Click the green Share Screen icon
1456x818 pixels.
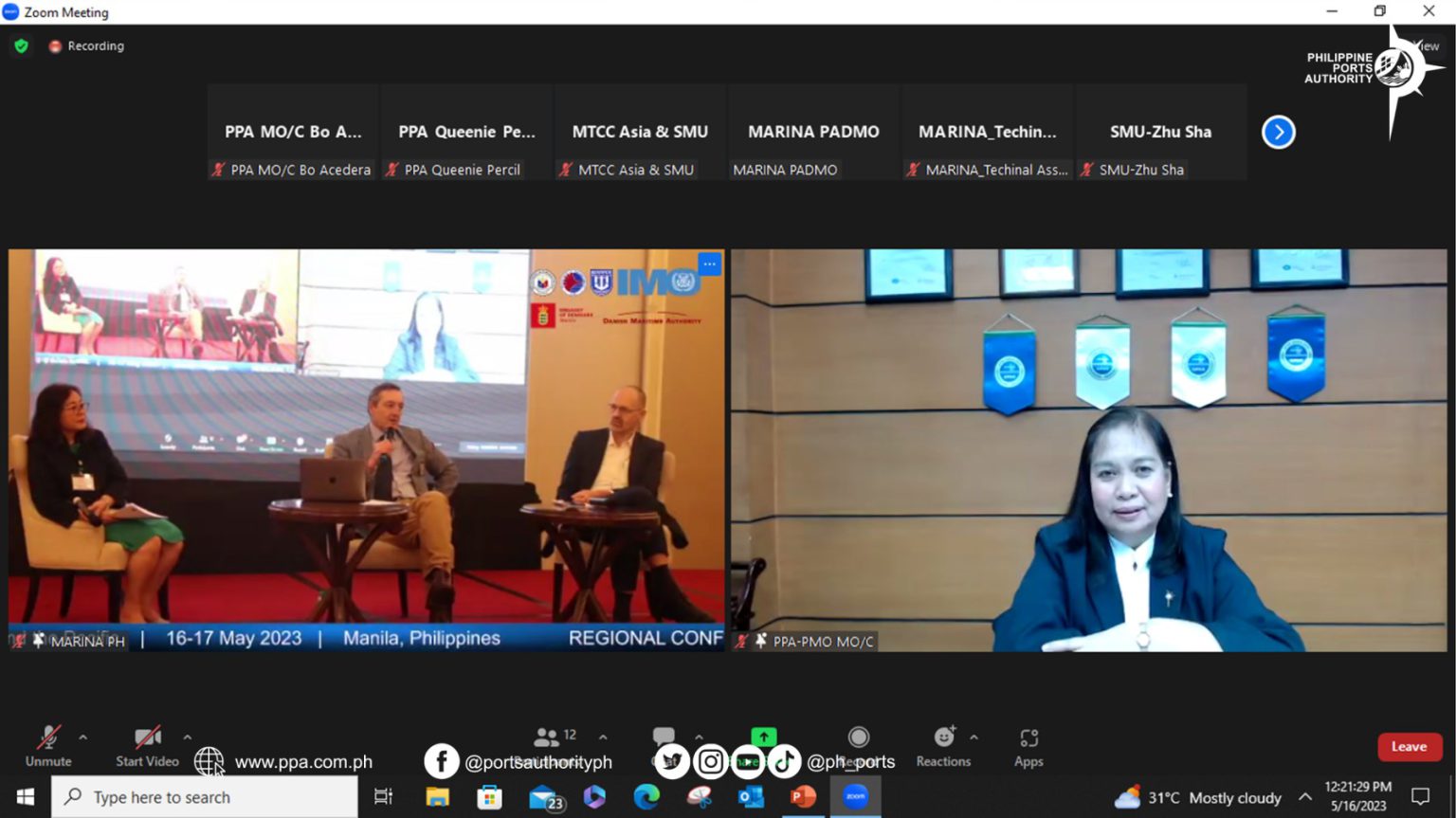(763, 736)
